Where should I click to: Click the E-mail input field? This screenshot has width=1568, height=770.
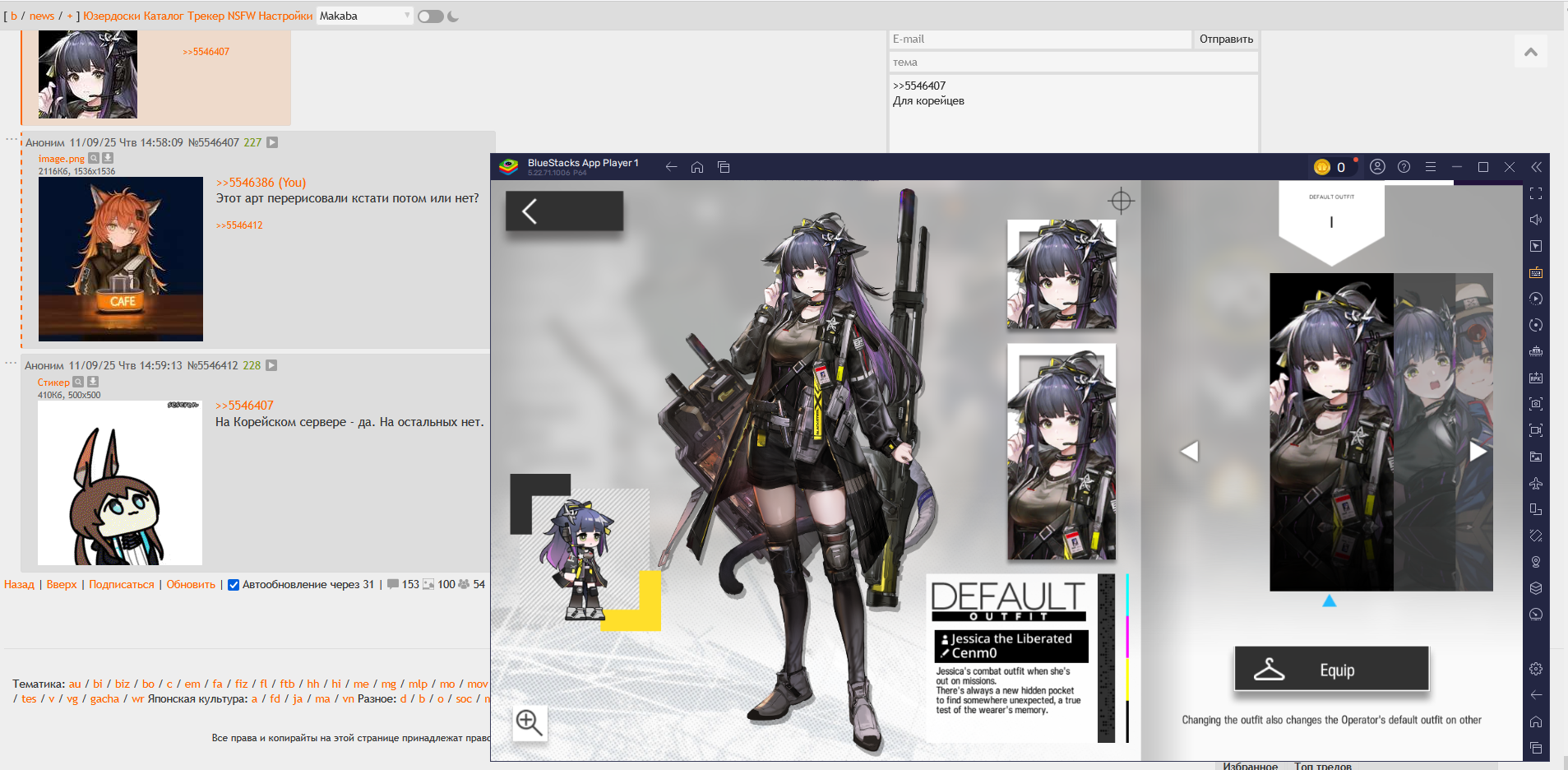click(1040, 39)
